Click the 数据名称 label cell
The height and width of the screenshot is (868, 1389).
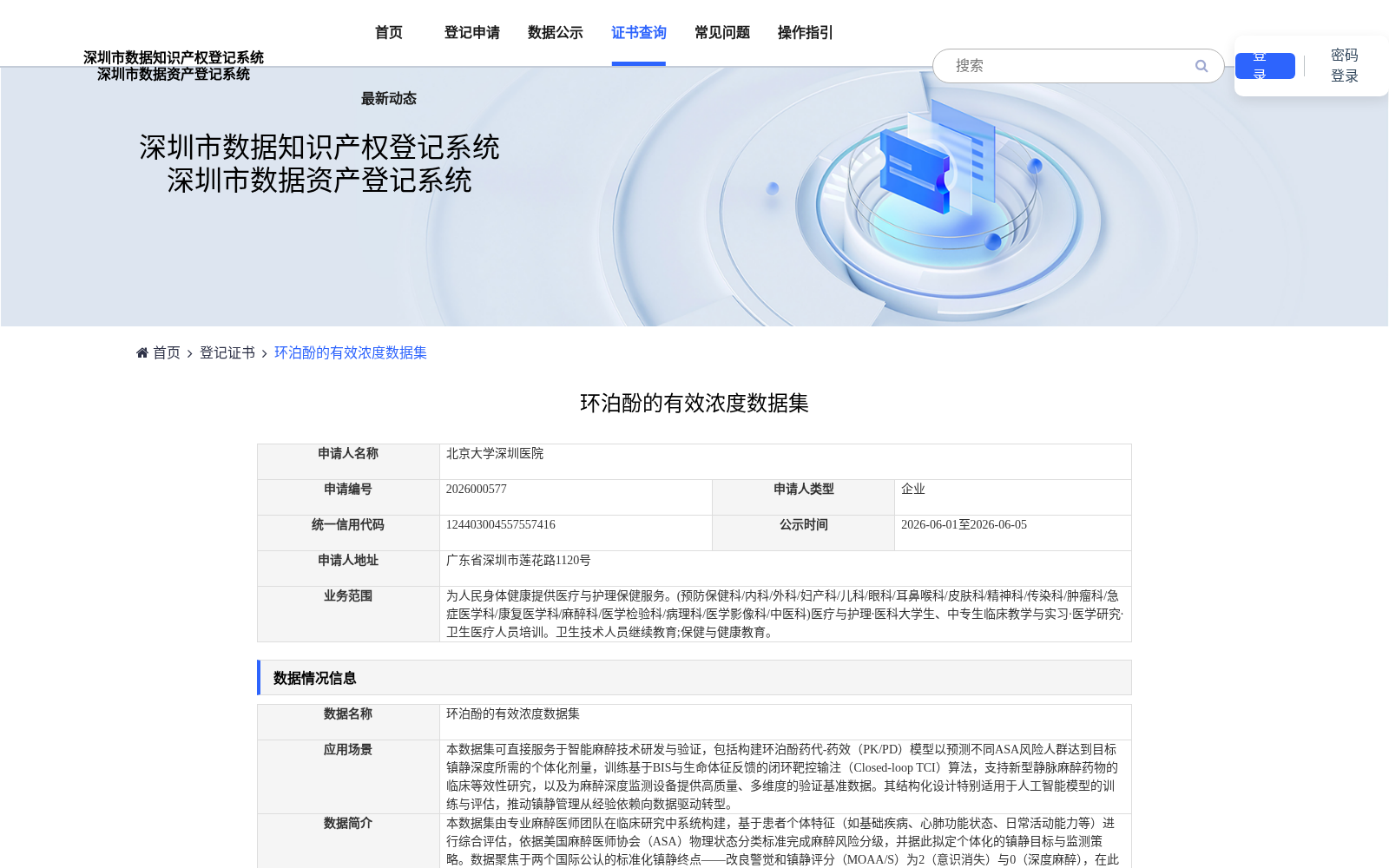pos(348,722)
